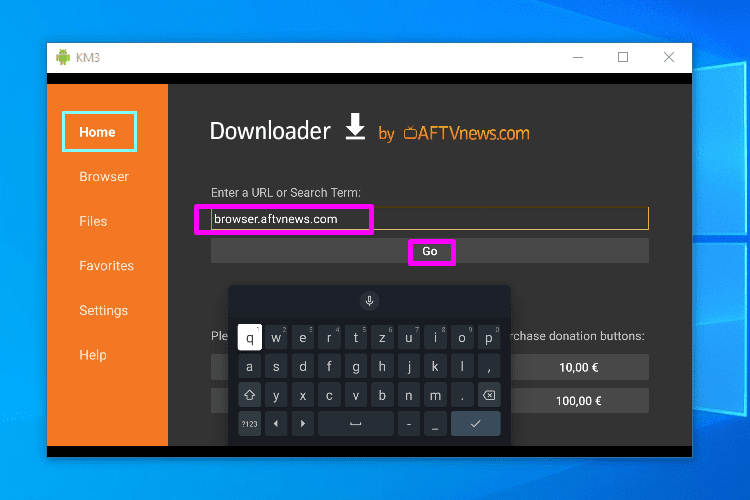Minimize the KM3 window
Screen dimensions: 750x500
point(578,57)
